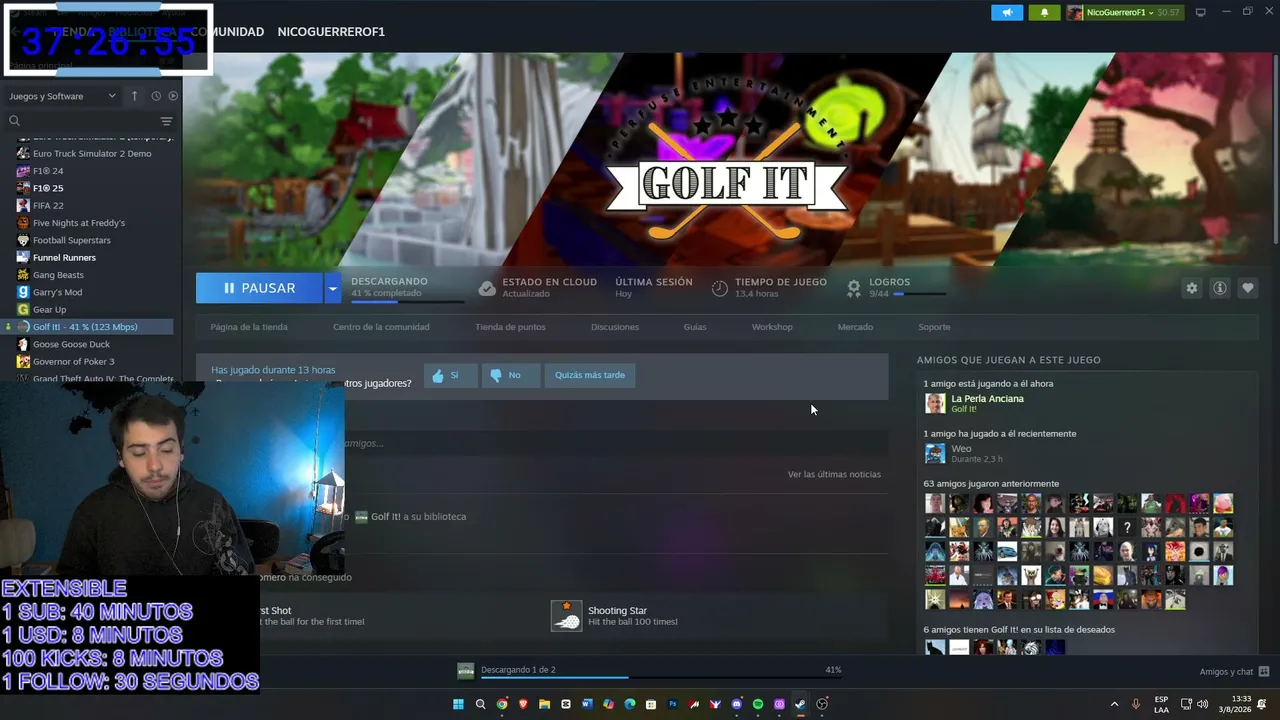Open Discusiones tab
Viewport: 1280px width, 720px height.
615,327
